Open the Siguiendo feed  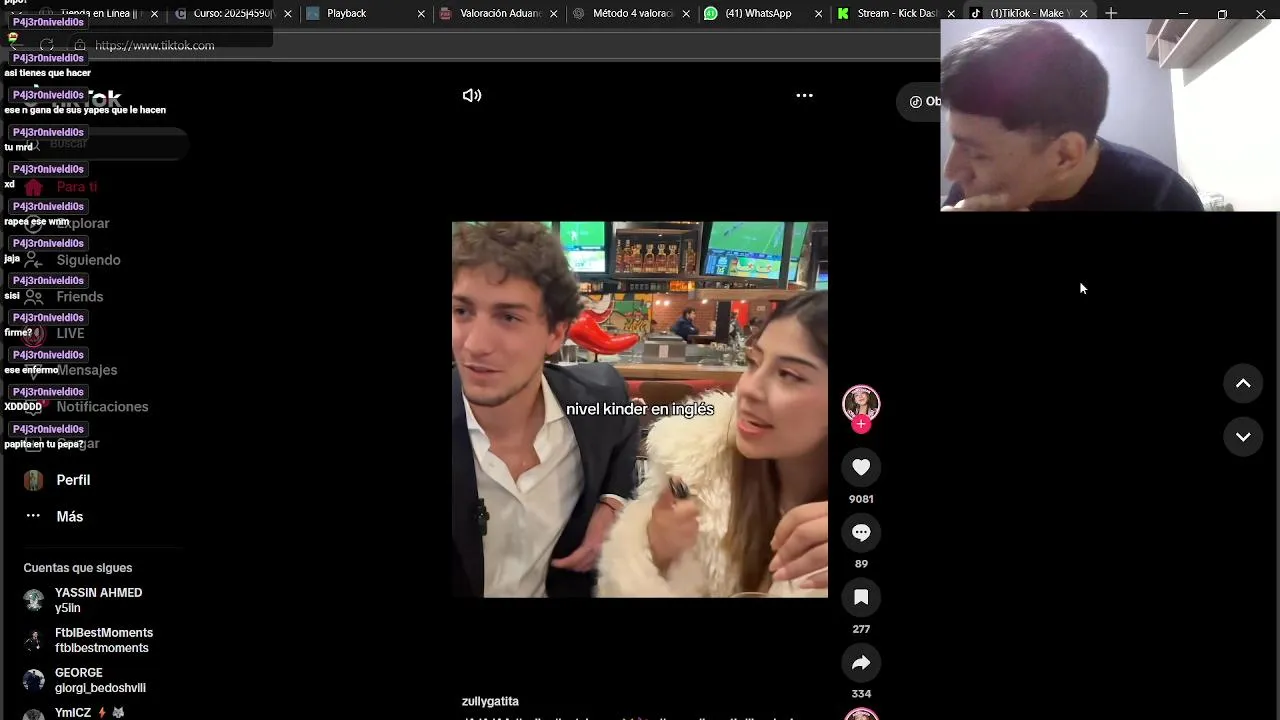coord(88,260)
